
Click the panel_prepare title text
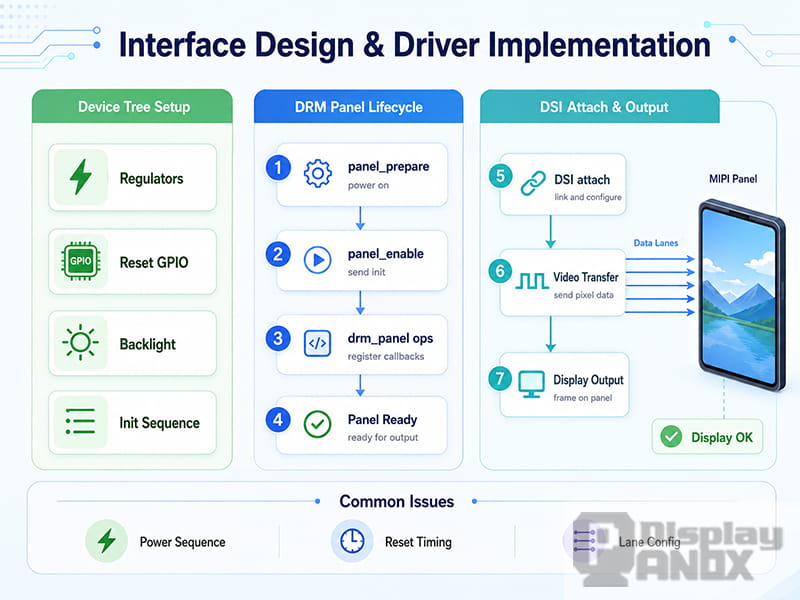388,167
